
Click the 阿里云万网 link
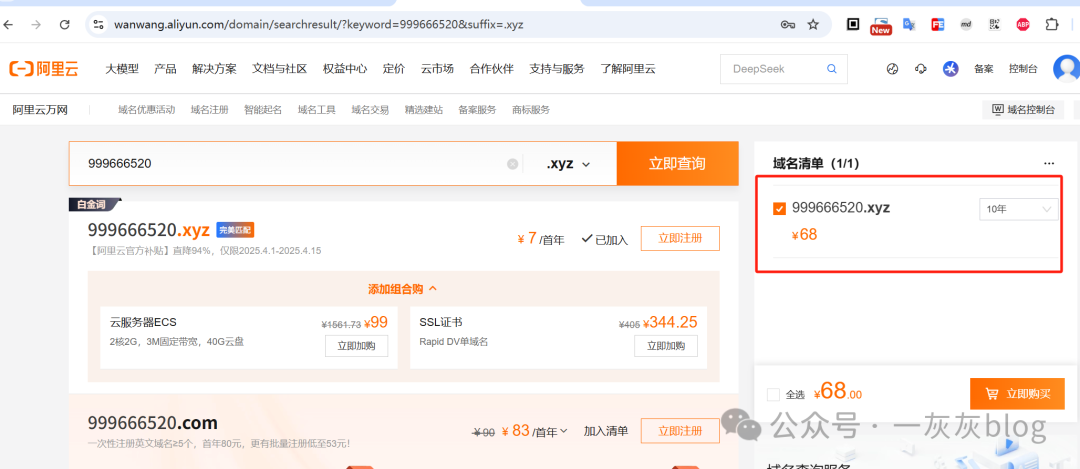pyautogui.click(x=40, y=110)
